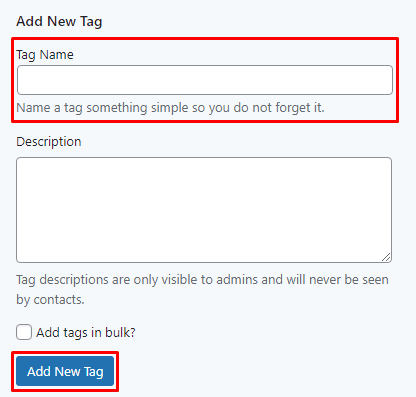The width and height of the screenshot is (416, 397).
Task: Click the Description field label
Action: (49, 142)
